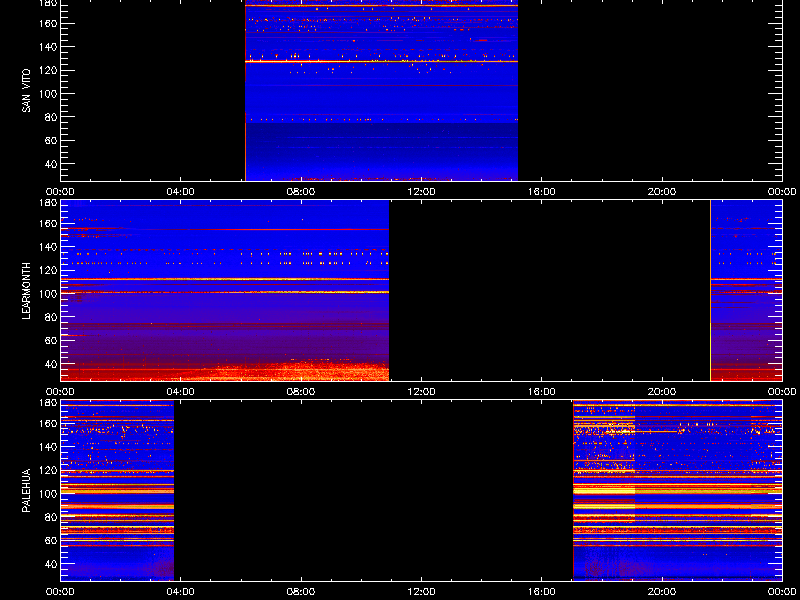Click 16:00 under the San Vito panel
The height and width of the screenshot is (600, 800).
[542, 192]
